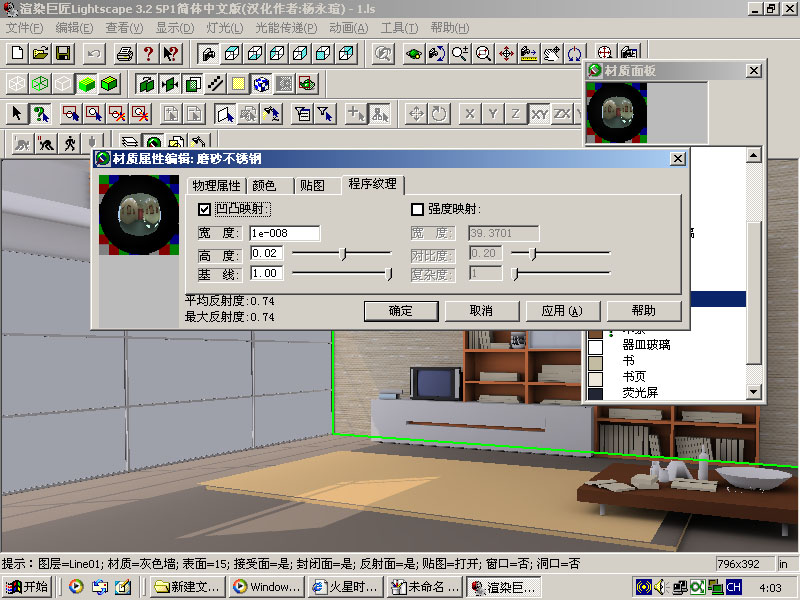The width and height of the screenshot is (800, 600).
Task: Switch to the 贴图 tab
Action: pyautogui.click(x=314, y=186)
